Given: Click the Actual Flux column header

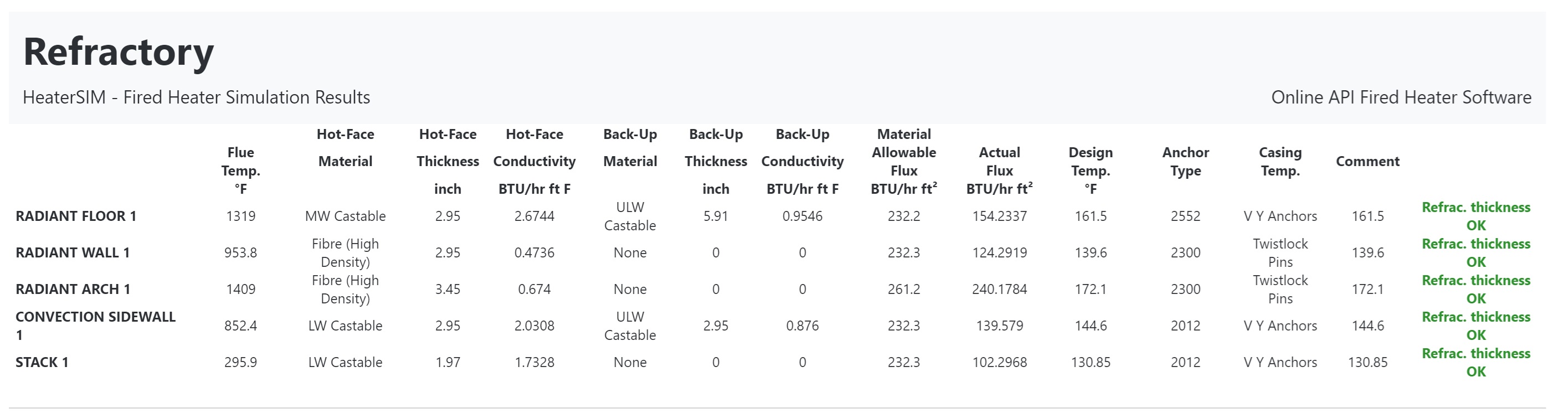Looking at the screenshot, I should 999,171.
